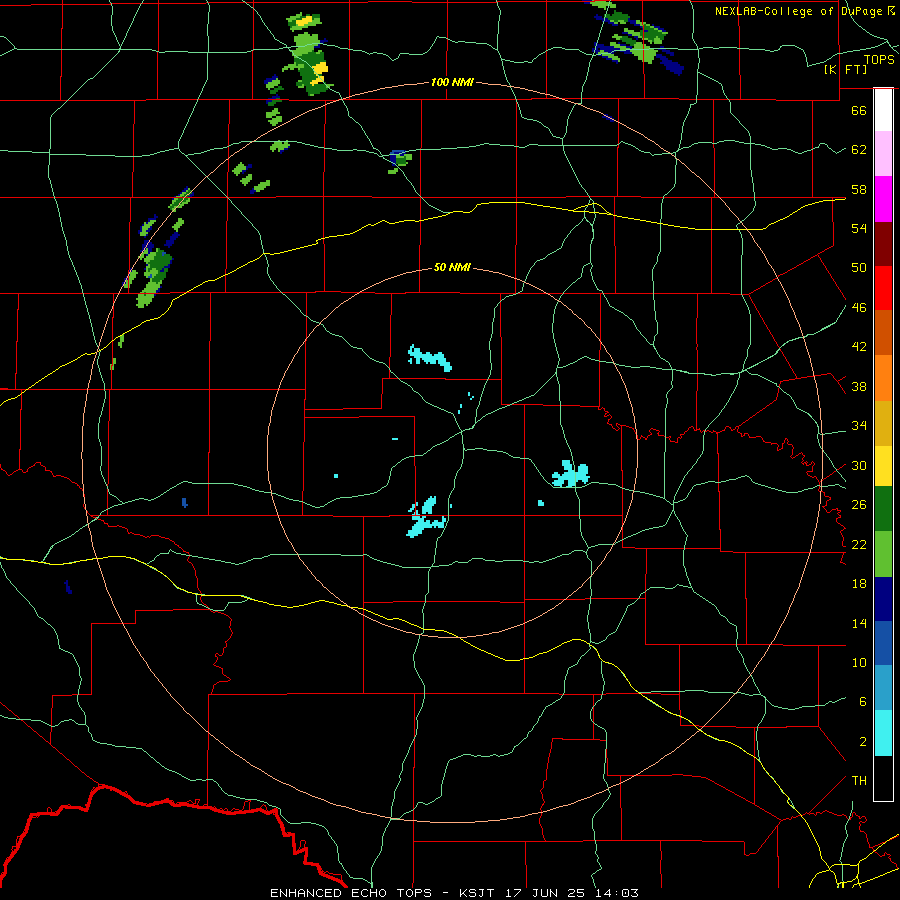Click the 30 value on the scale
Screen dimensions: 900x900
tap(859, 465)
